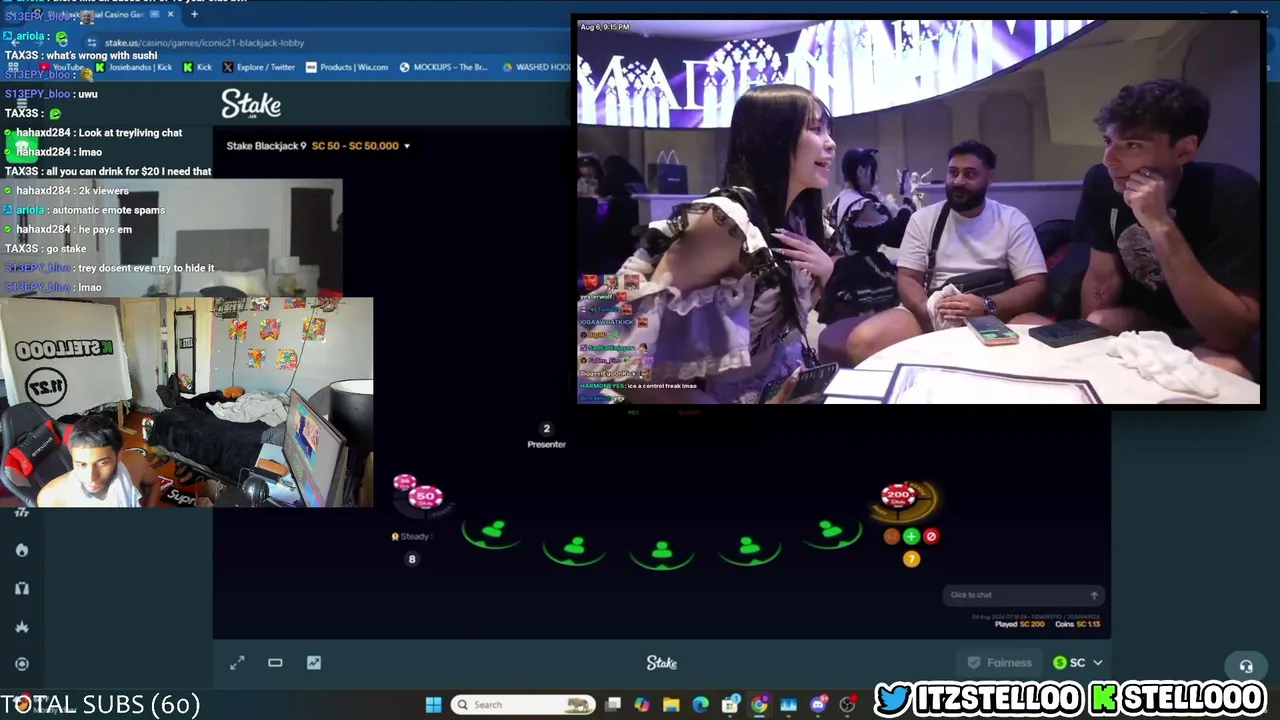
Task: Open the vest-shaped sidebar icon
Action: point(22,588)
